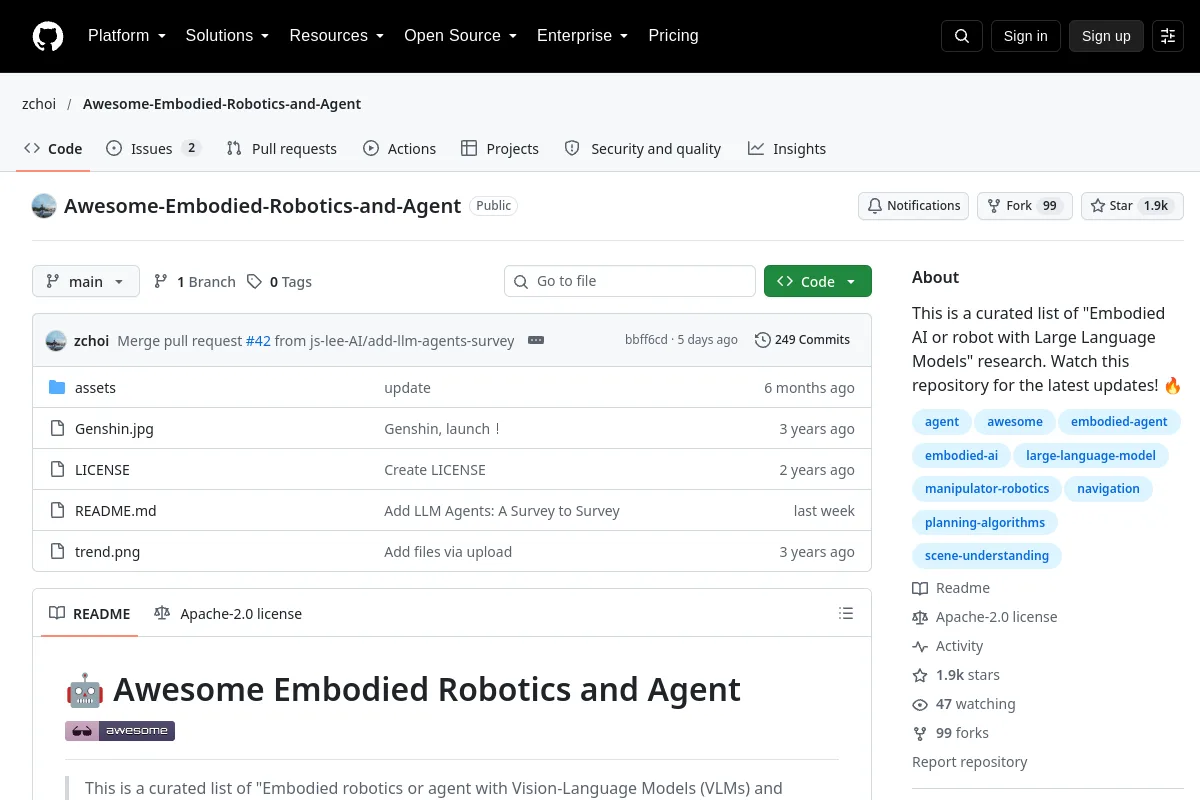Open the Enterprise menu

pyautogui.click(x=582, y=36)
